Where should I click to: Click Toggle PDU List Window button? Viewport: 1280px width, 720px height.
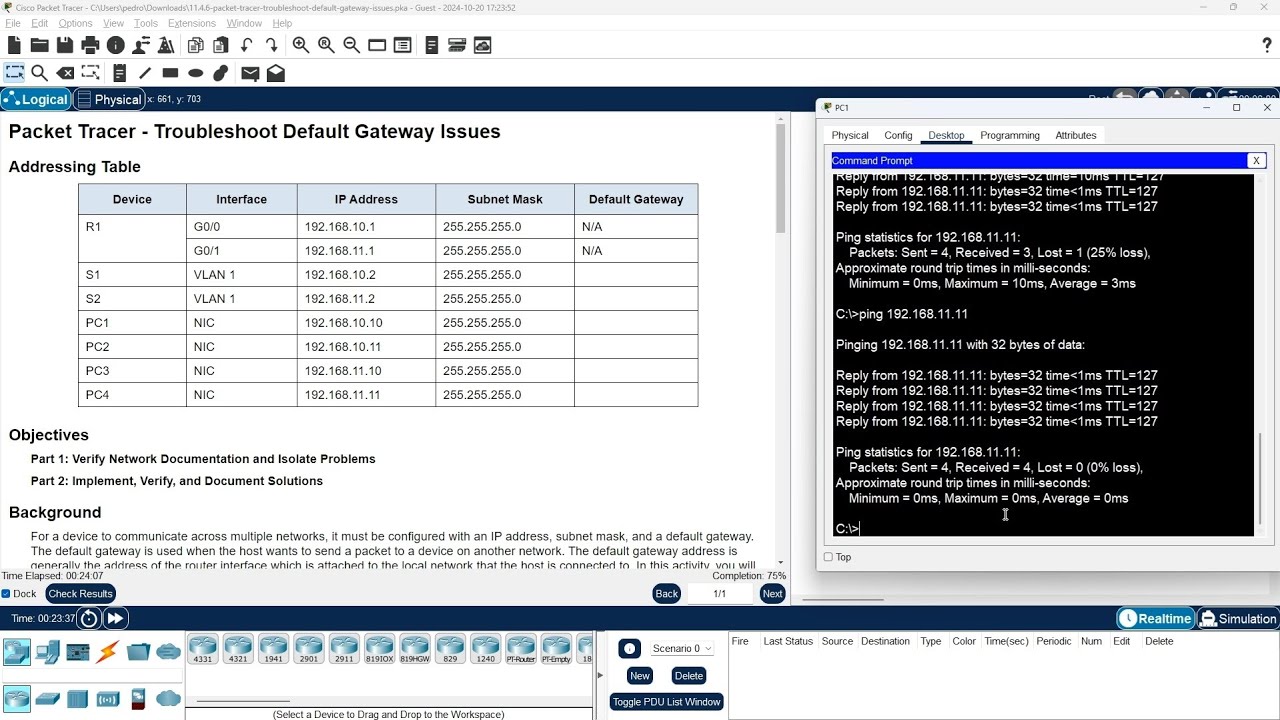pos(667,702)
